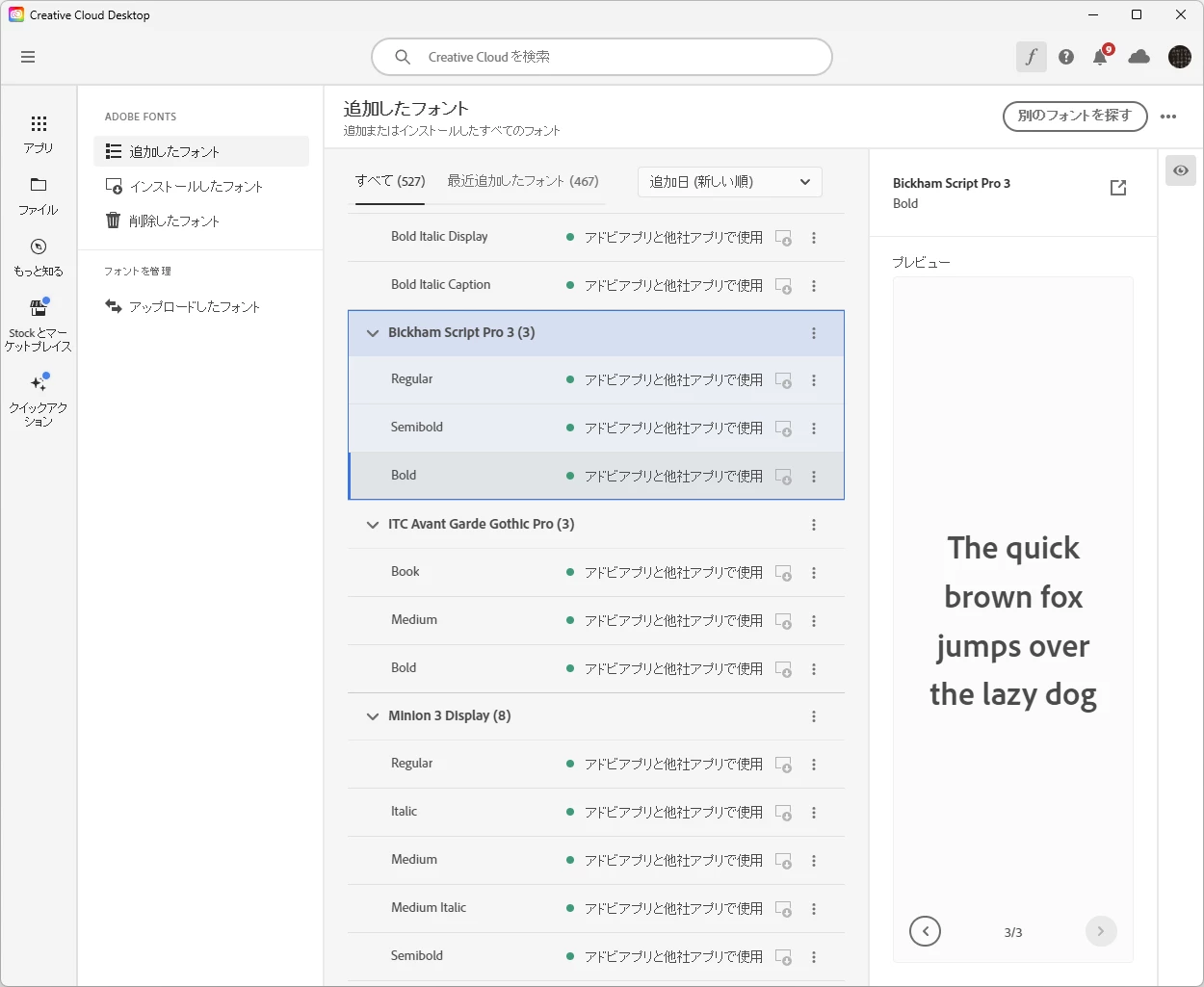More options for Minion 3 Display family
The image size is (1204, 987).
pos(814,716)
